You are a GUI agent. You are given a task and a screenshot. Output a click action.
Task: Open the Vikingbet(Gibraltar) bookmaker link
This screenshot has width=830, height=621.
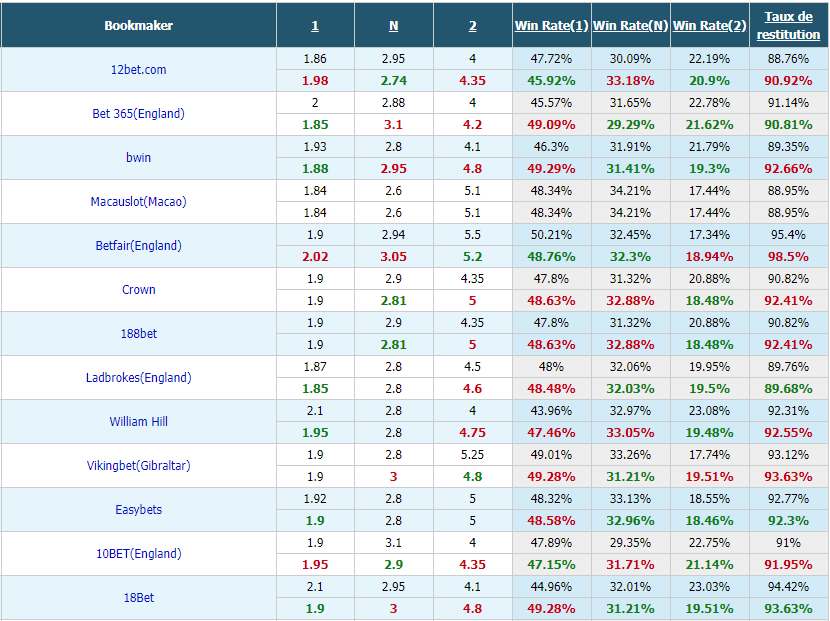point(138,465)
